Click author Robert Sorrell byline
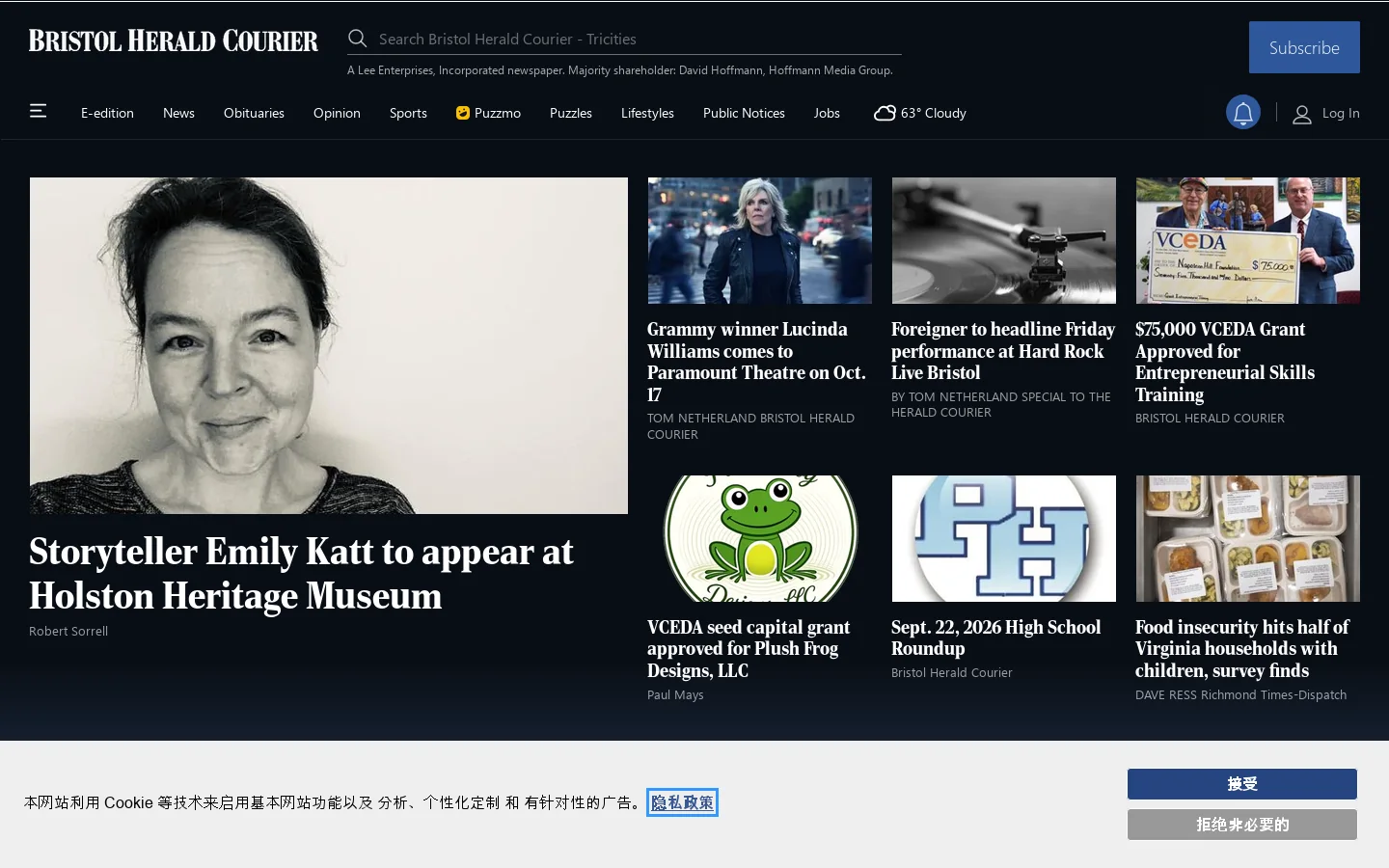The image size is (1389, 868). [68, 631]
